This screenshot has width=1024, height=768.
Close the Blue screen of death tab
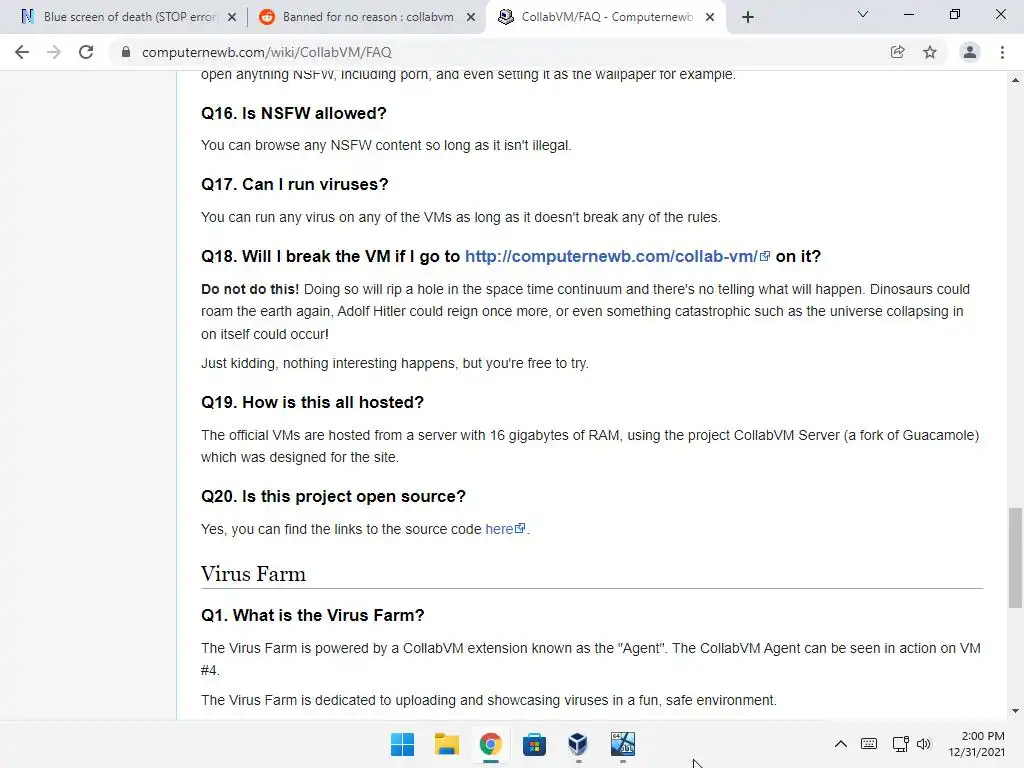232,17
